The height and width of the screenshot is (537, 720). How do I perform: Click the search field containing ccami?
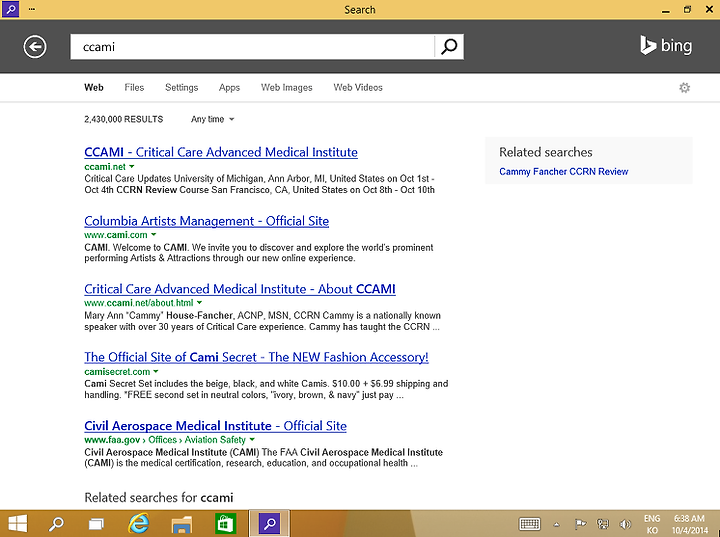point(252,46)
